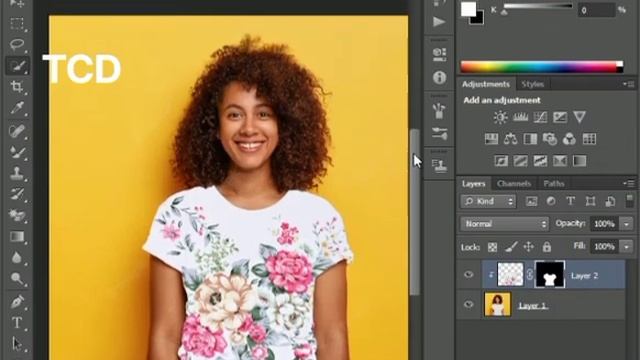Open the Actions play panel icon

coord(439,21)
